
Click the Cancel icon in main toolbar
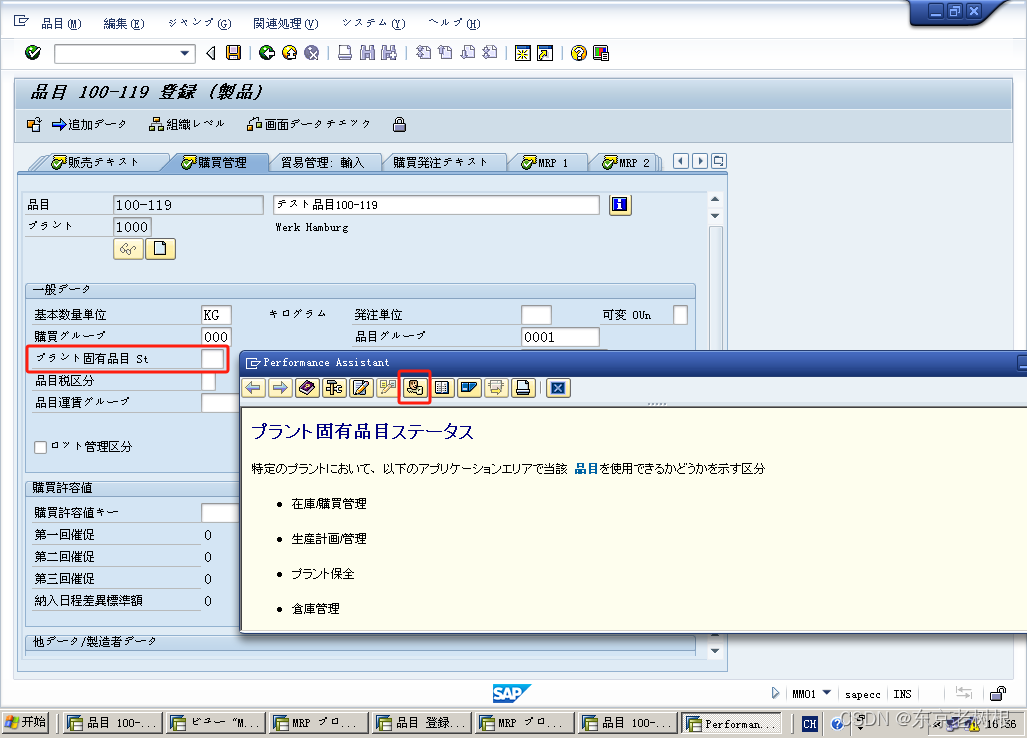[x=312, y=52]
